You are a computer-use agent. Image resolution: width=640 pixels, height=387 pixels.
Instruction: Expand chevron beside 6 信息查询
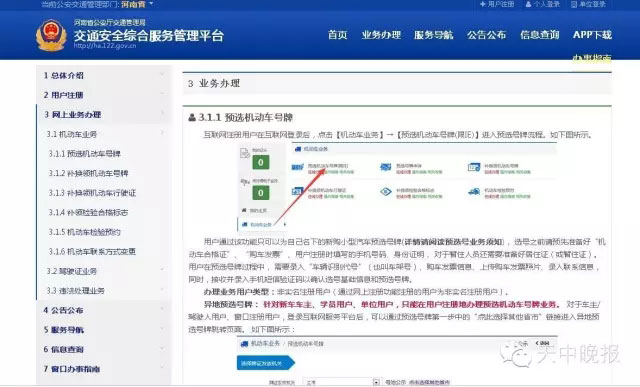(x=162, y=348)
